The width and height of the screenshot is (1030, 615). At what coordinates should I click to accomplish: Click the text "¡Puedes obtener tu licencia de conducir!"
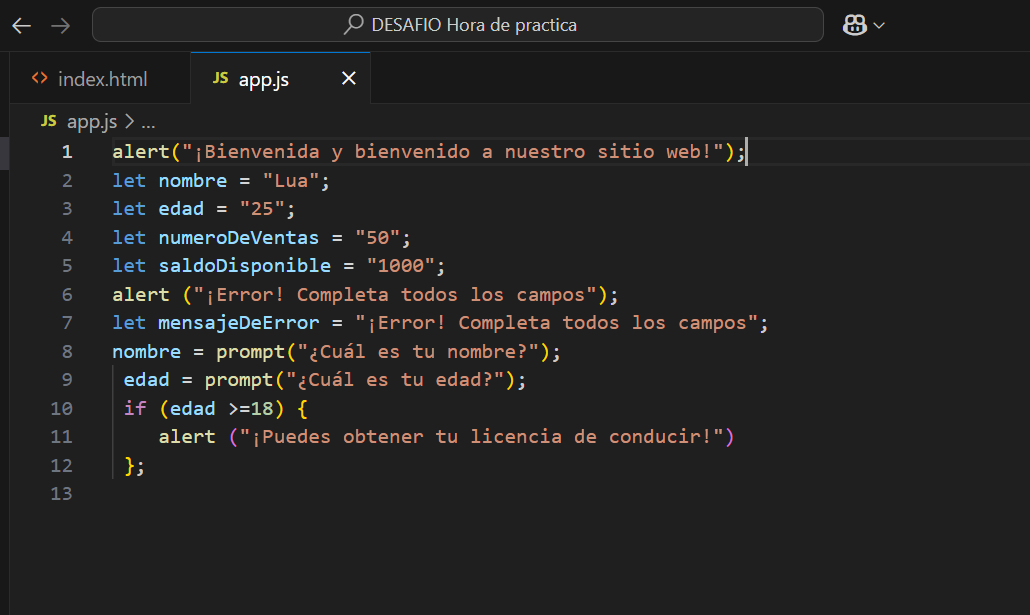[481, 437]
